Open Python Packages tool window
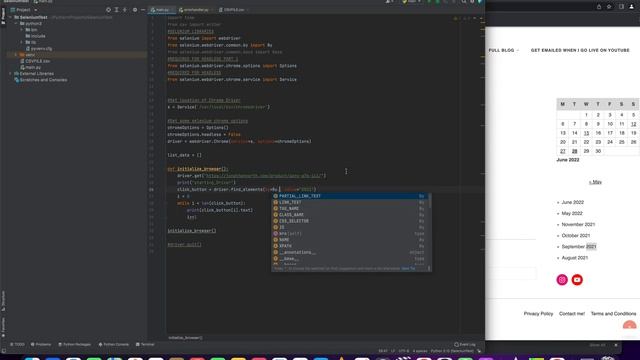The height and width of the screenshot is (360, 640). [x=75, y=344]
